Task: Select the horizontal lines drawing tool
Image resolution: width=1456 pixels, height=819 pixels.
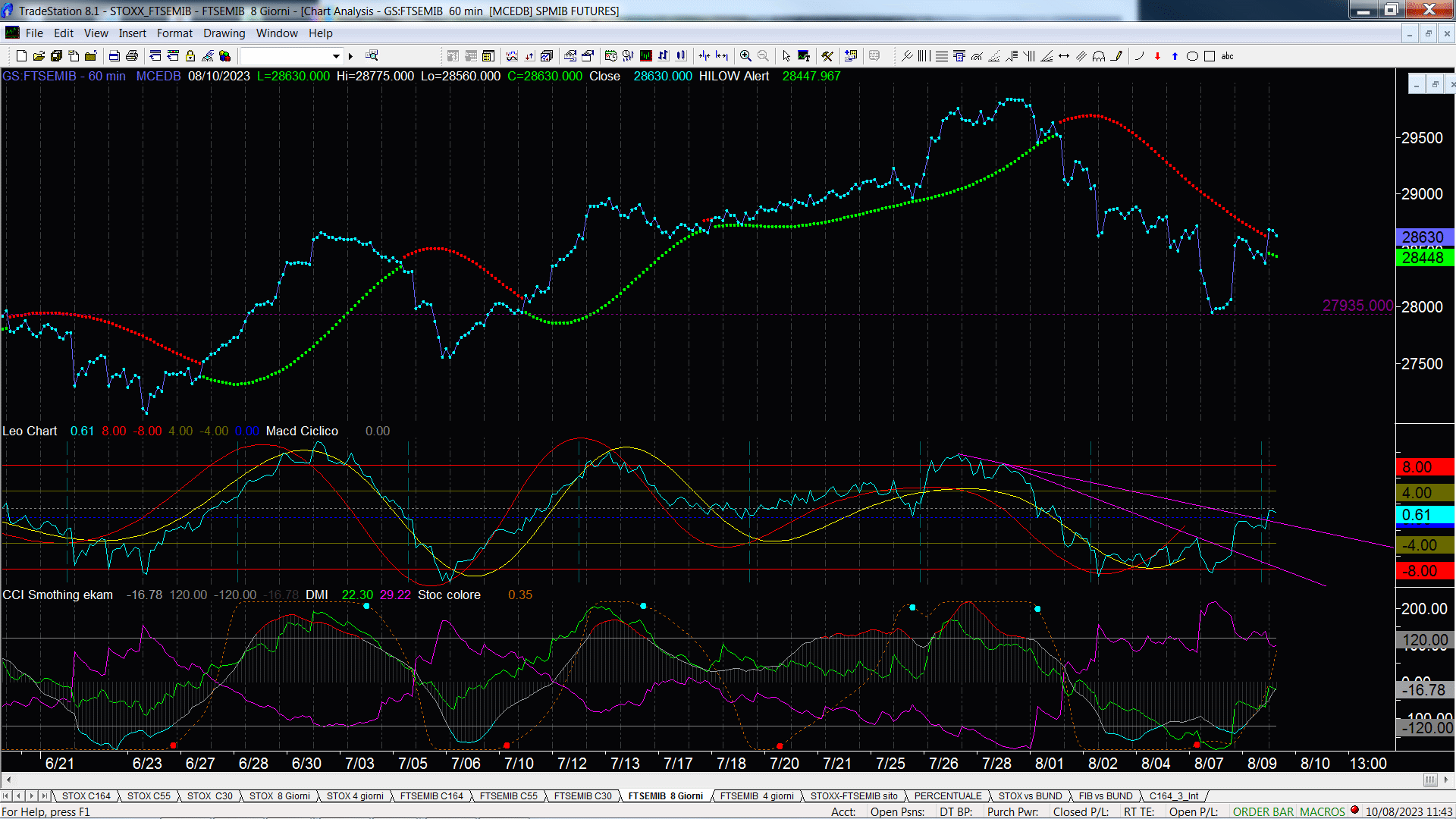Action: [x=942, y=55]
